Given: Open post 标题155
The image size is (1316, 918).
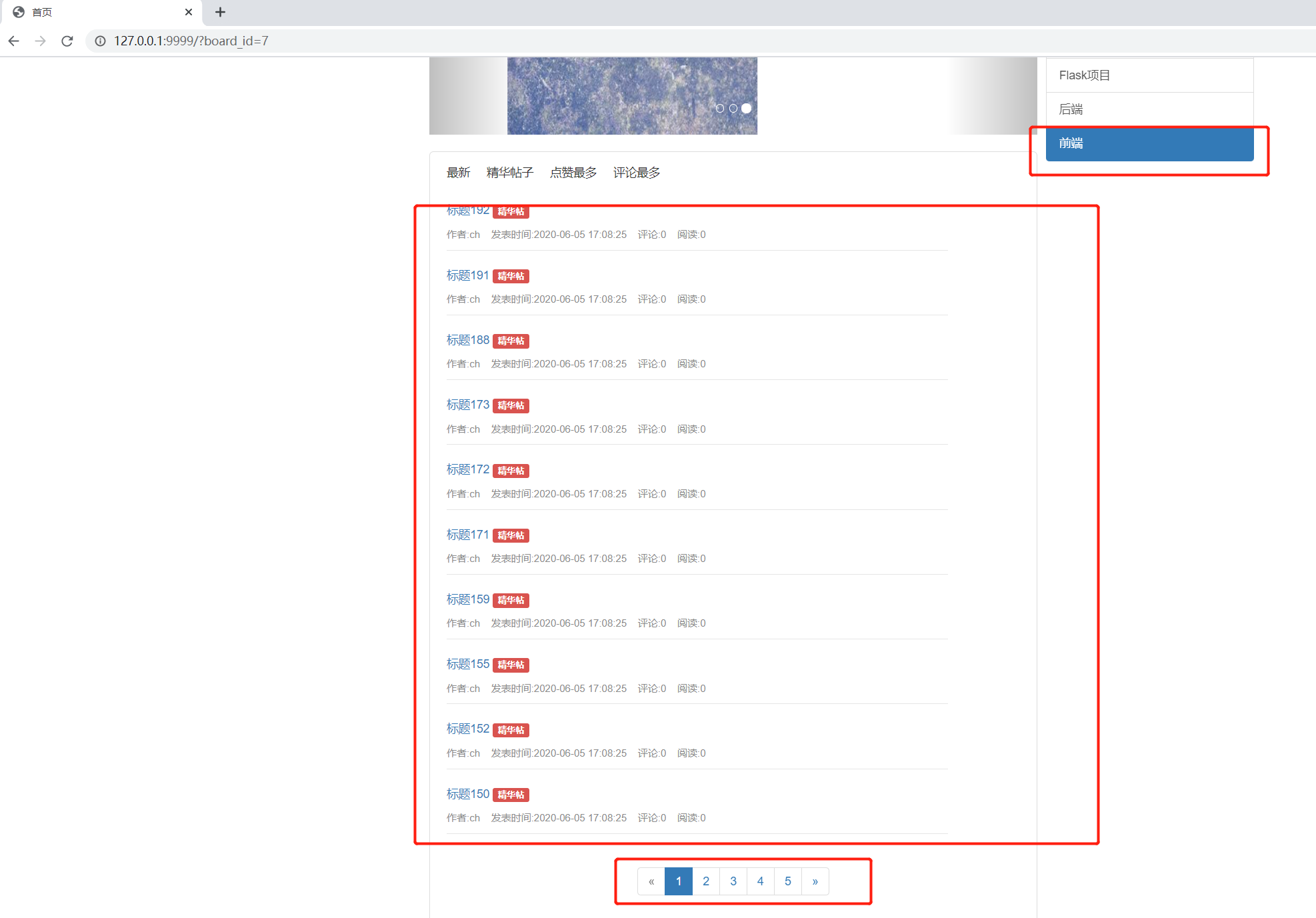Looking at the screenshot, I should (467, 664).
